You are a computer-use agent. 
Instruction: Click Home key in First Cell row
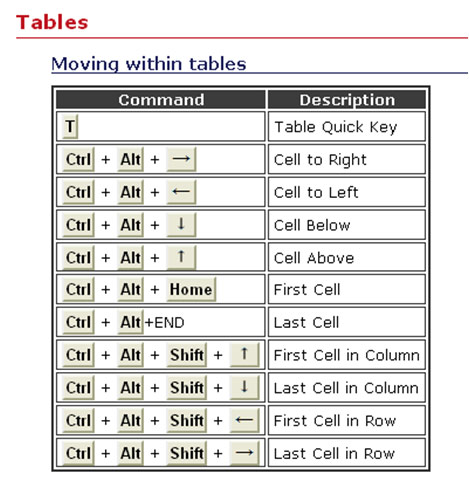coord(191,289)
